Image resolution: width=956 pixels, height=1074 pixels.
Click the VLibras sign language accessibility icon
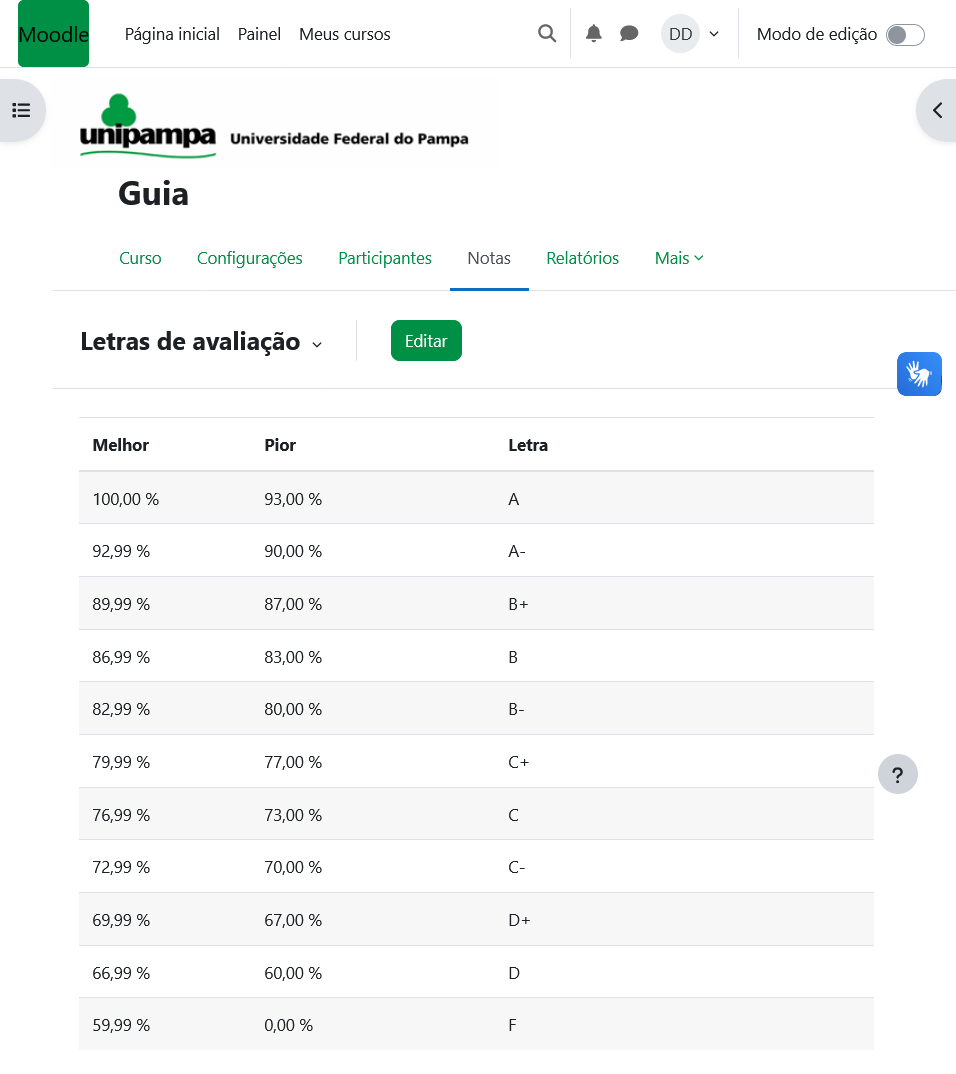919,374
